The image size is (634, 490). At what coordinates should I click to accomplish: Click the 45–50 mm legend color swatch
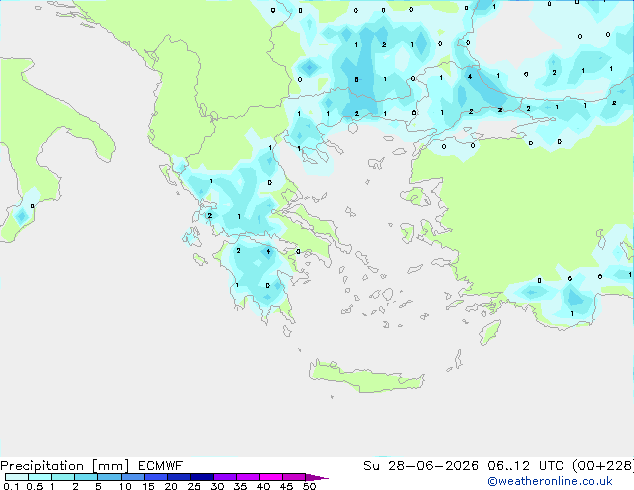coord(294,477)
